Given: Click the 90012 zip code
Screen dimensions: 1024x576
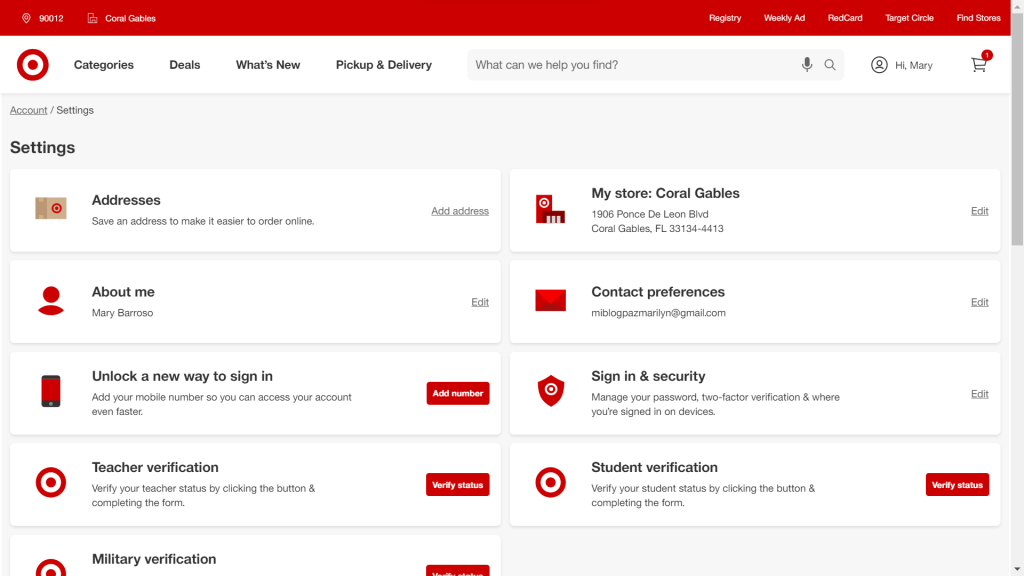Looking at the screenshot, I should [x=51, y=18].
